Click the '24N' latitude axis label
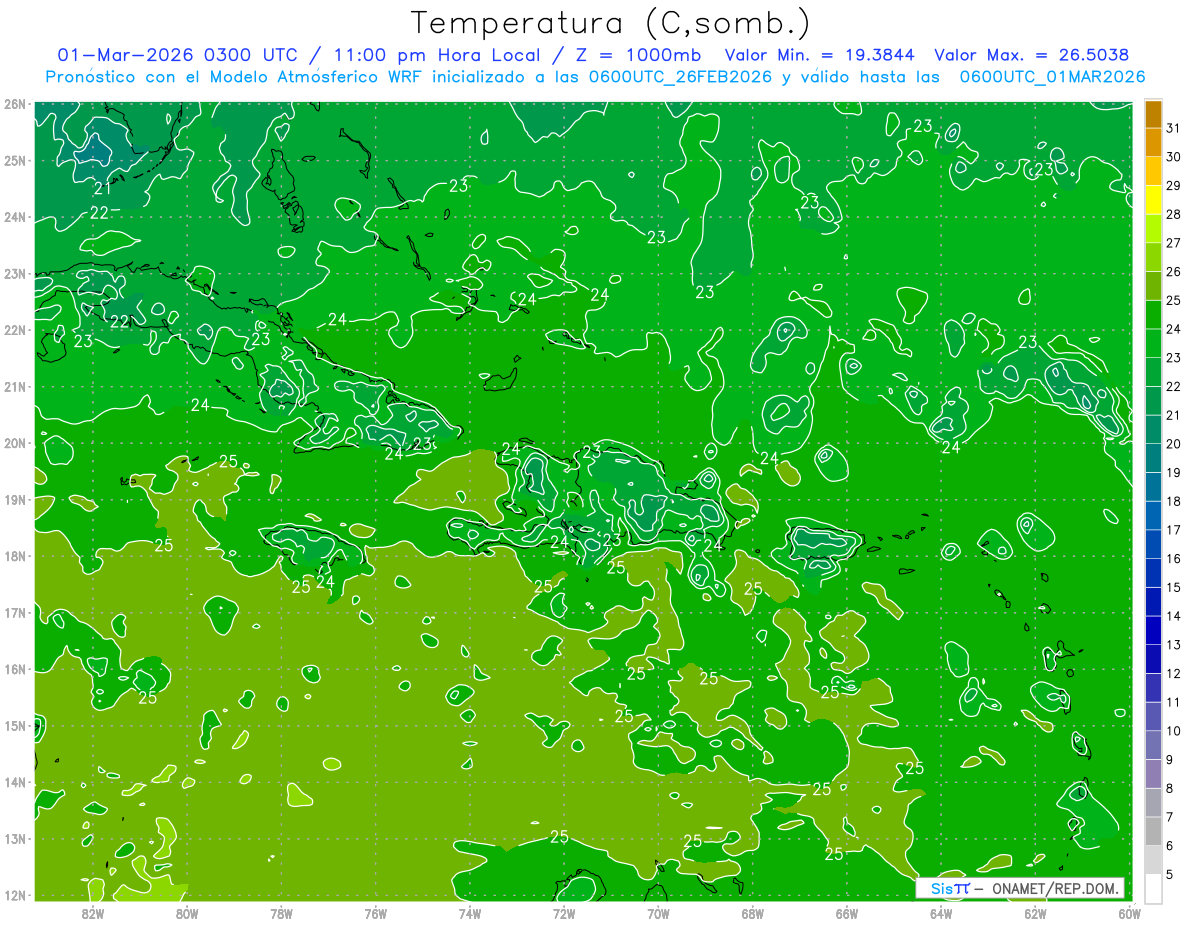1200x927 pixels. click(15, 217)
